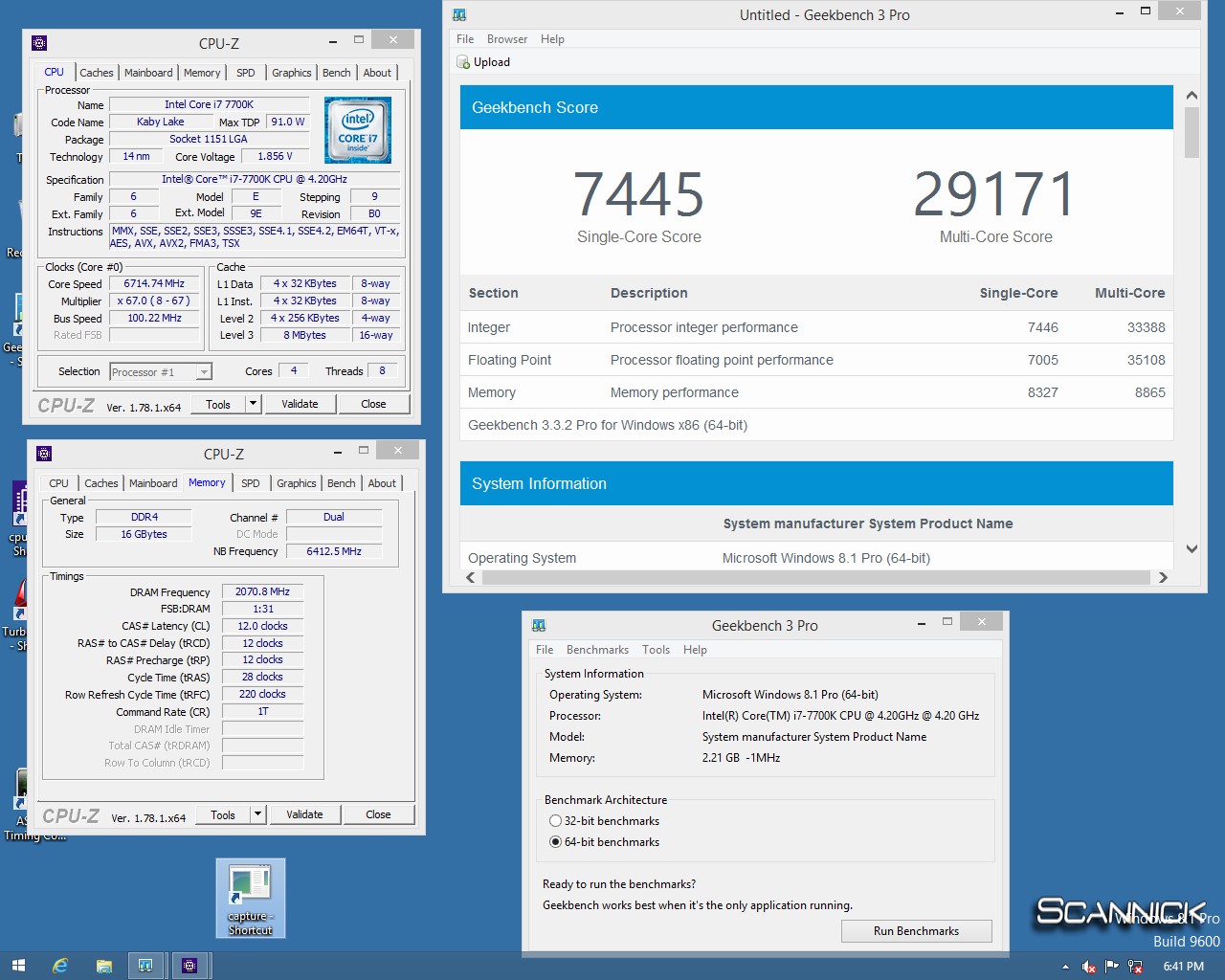Image resolution: width=1225 pixels, height=980 pixels.
Task: Expand Tools dropdown arrow in CPU-Z CPU window
Action: click(254, 404)
